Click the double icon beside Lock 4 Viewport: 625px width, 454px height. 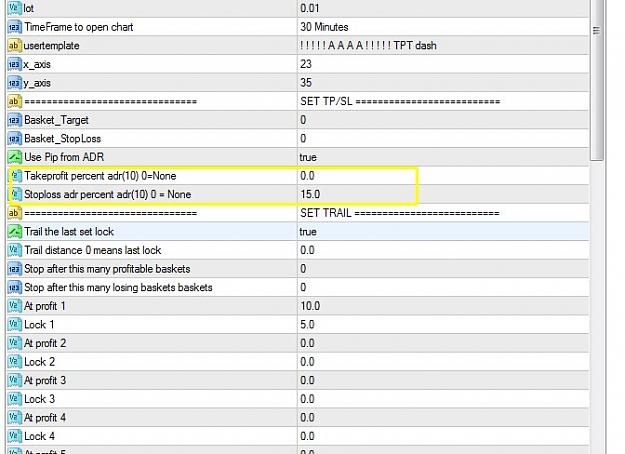click(x=14, y=436)
